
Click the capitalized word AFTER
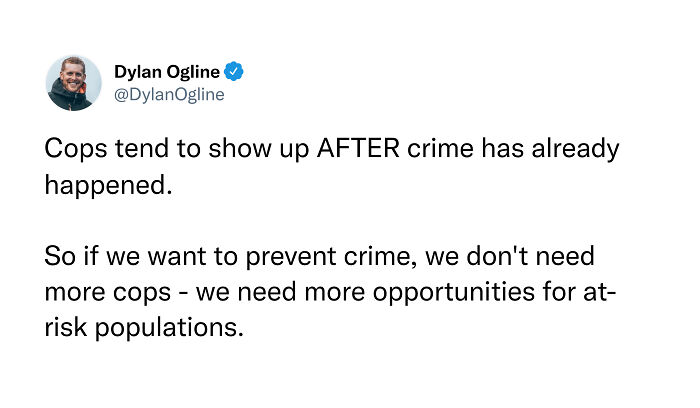pos(358,148)
